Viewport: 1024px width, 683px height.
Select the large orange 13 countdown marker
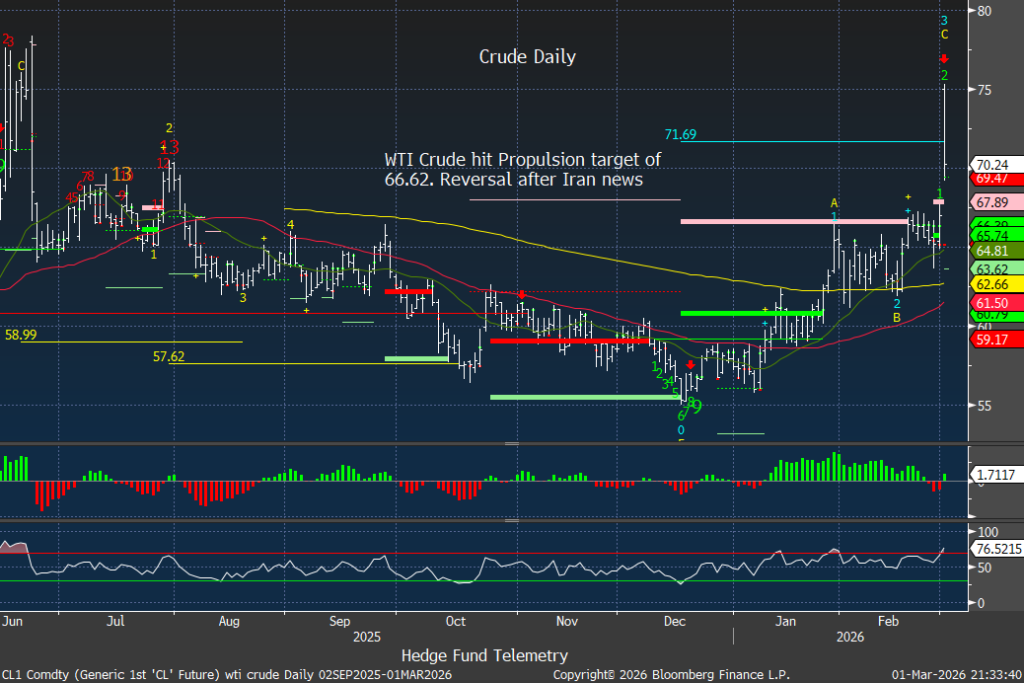point(122,174)
